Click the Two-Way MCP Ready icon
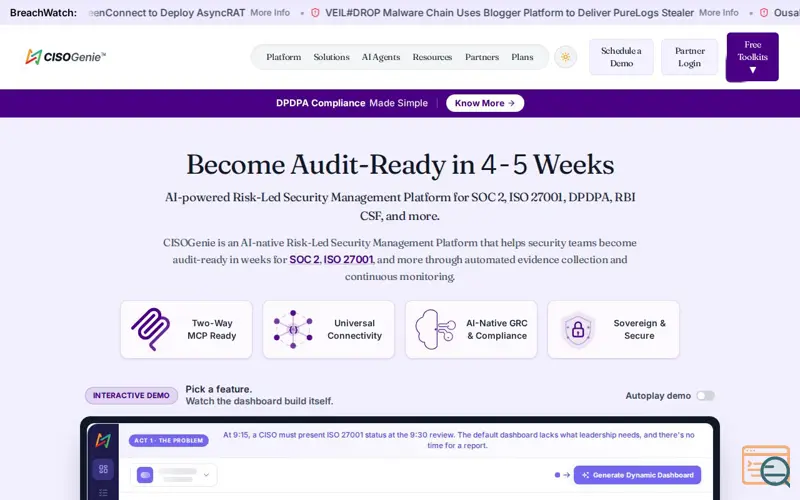The height and width of the screenshot is (500, 800). 151,329
